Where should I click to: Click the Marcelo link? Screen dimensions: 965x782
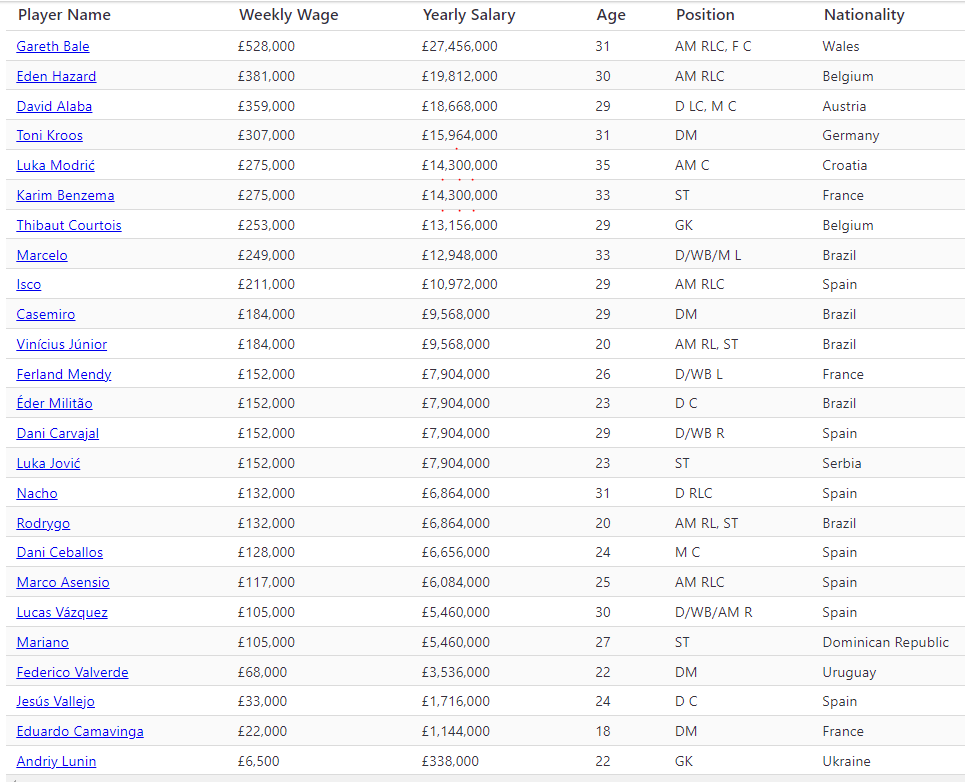tap(42, 255)
